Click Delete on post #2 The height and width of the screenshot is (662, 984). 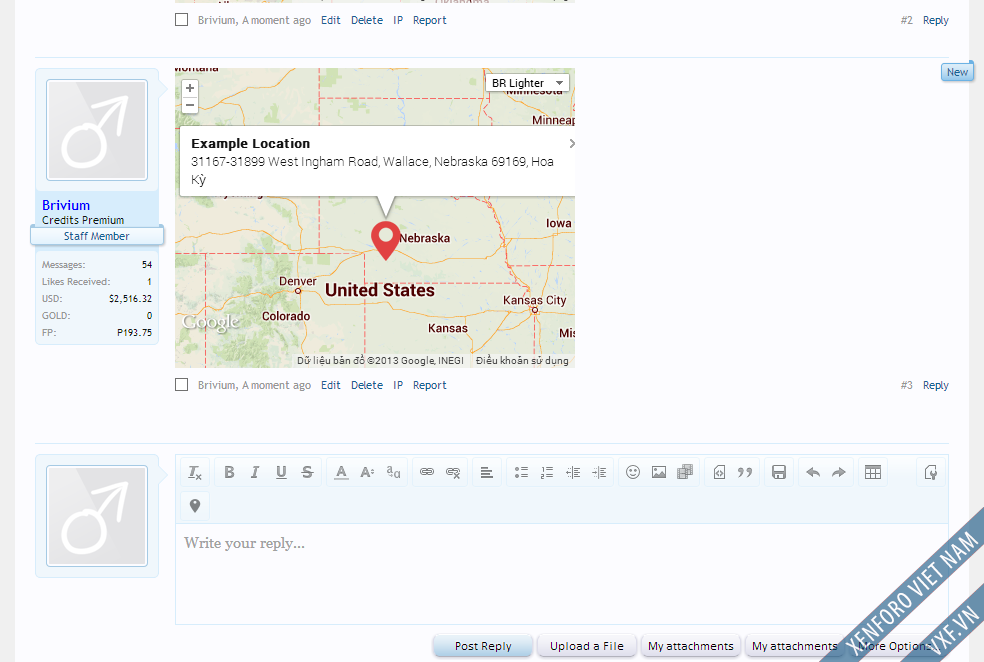click(366, 20)
